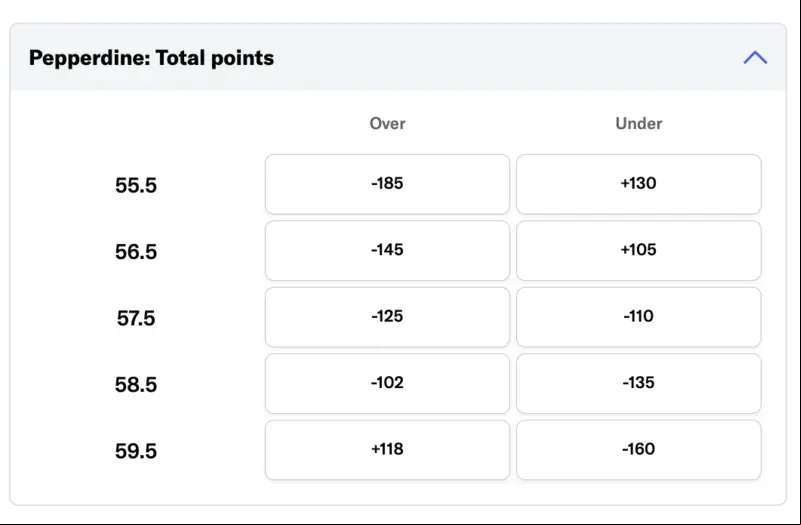The image size is (801, 525).
Task: Click the Over column header
Action: 387,123
